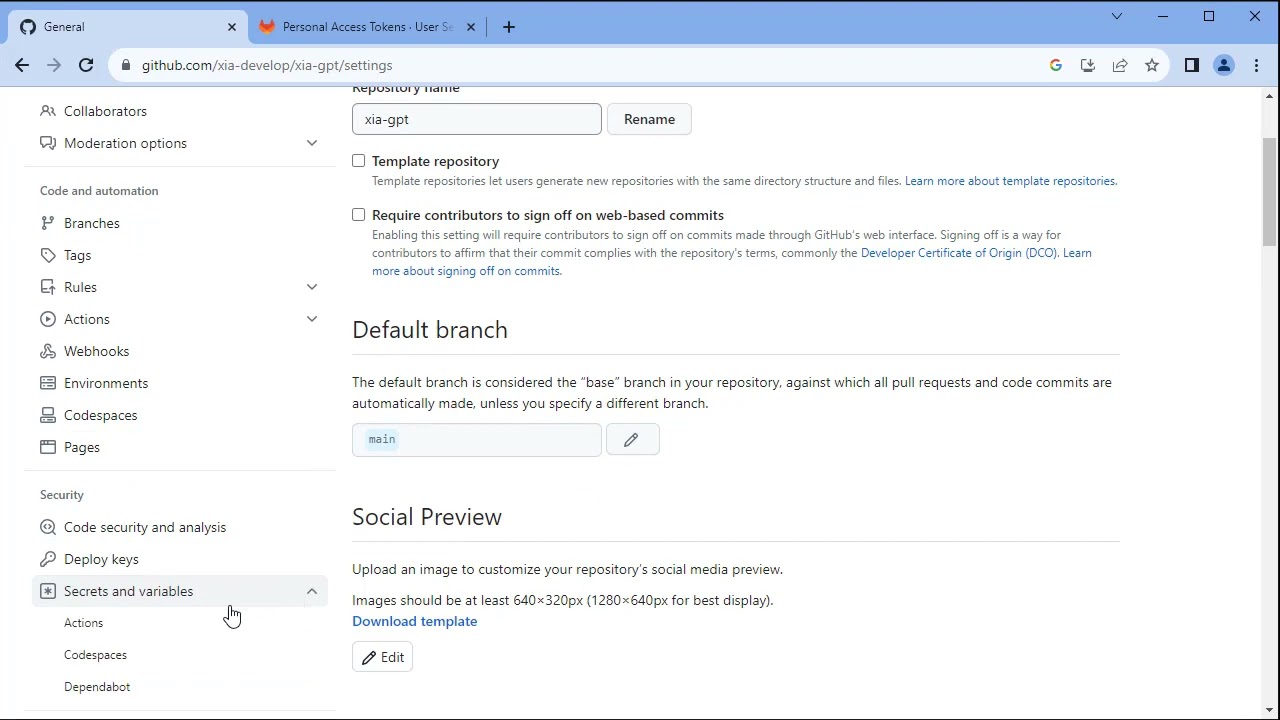
Task: Bookmark this page with star icon
Action: (x=1152, y=65)
